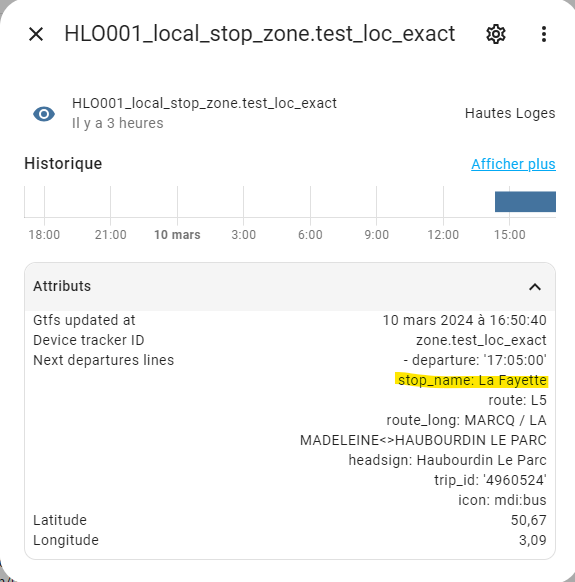Click the dialog title HLO001_local_stop_zone.test_loc_exact
The height and width of the screenshot is (582, 575).
259,34
